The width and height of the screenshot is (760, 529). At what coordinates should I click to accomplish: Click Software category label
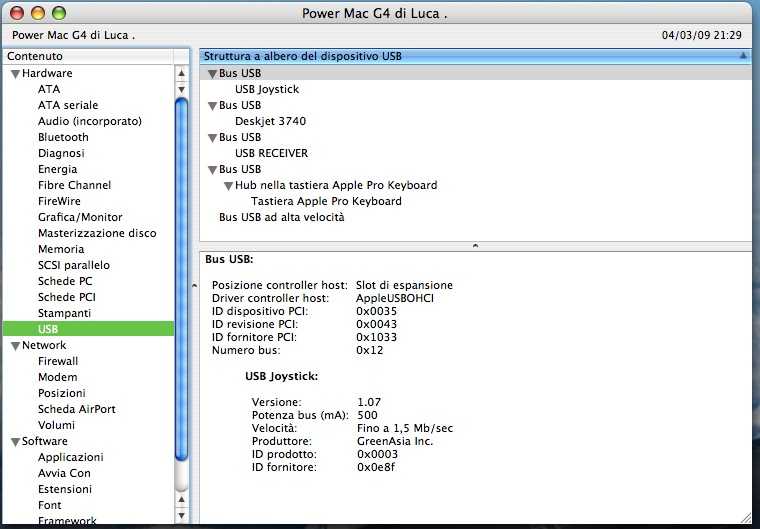coord(45,441)
